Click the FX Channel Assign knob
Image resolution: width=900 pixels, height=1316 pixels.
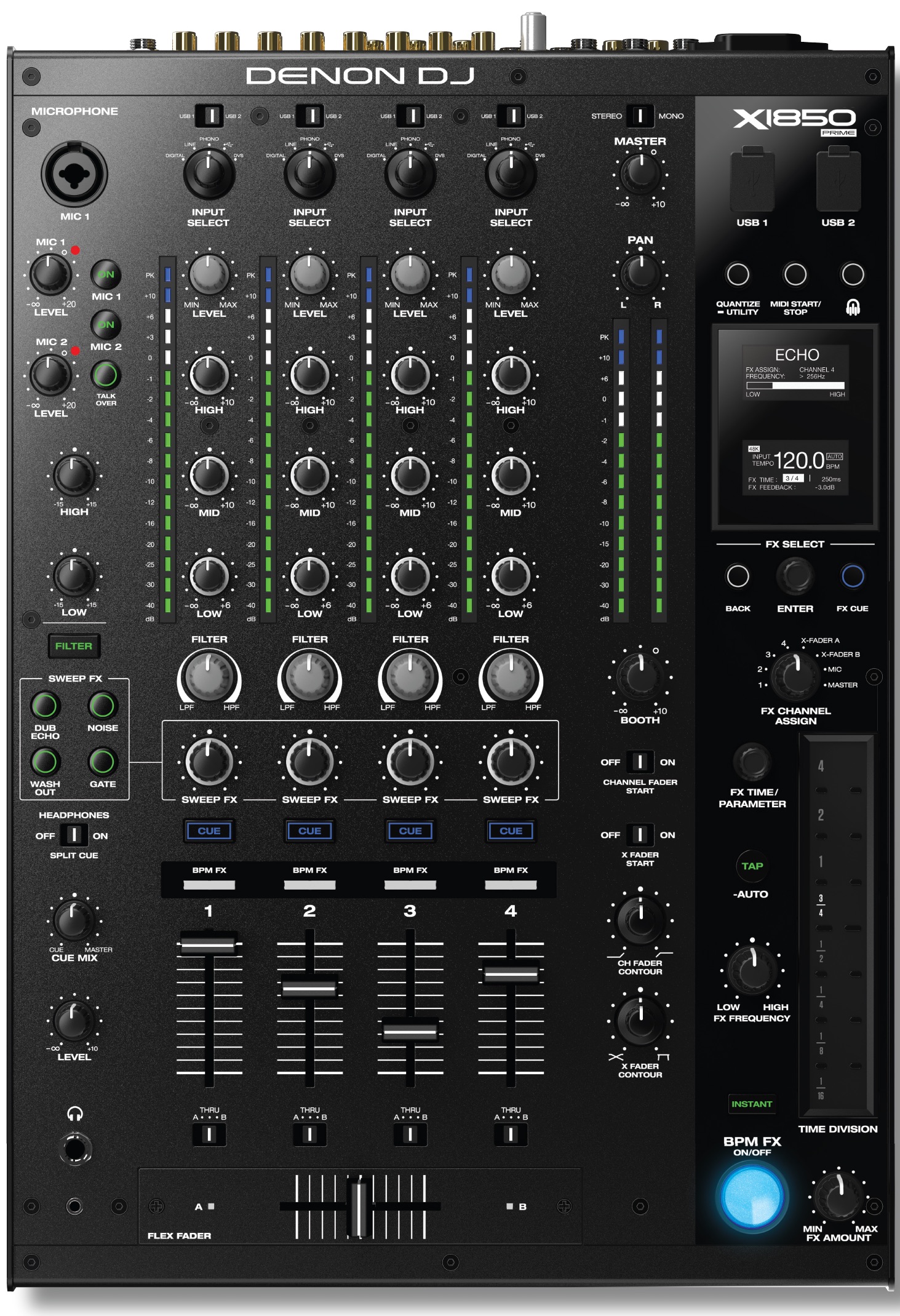[795, 675]
